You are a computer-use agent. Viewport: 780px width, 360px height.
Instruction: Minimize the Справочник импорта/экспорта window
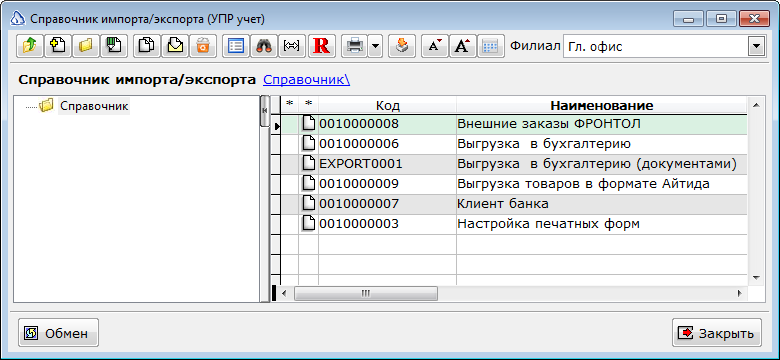pos(689,19)
